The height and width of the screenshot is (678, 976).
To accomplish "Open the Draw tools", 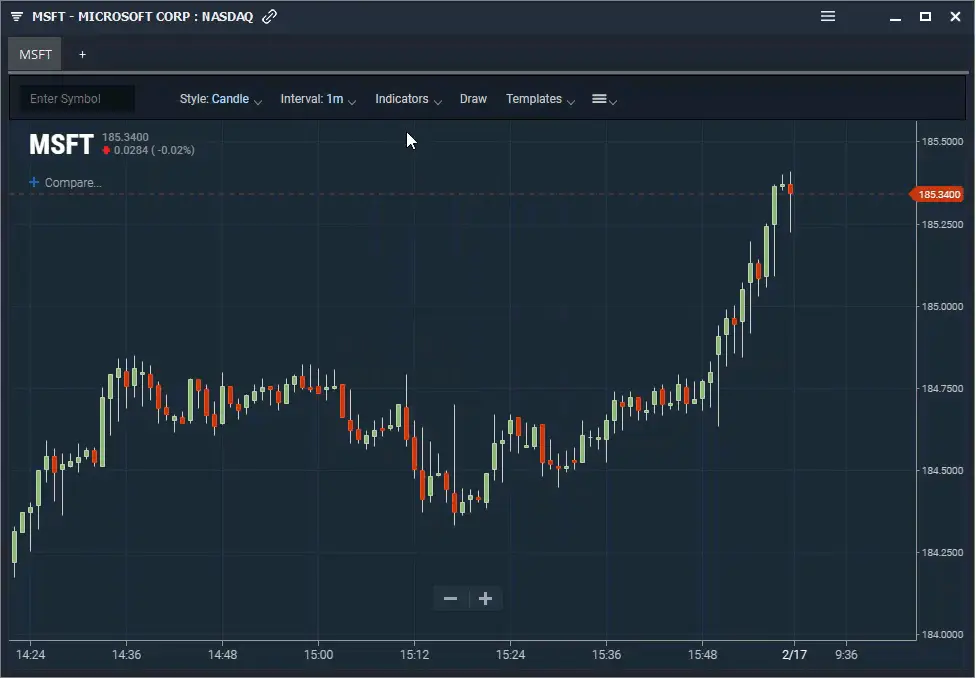I will (x=473, y=99).
